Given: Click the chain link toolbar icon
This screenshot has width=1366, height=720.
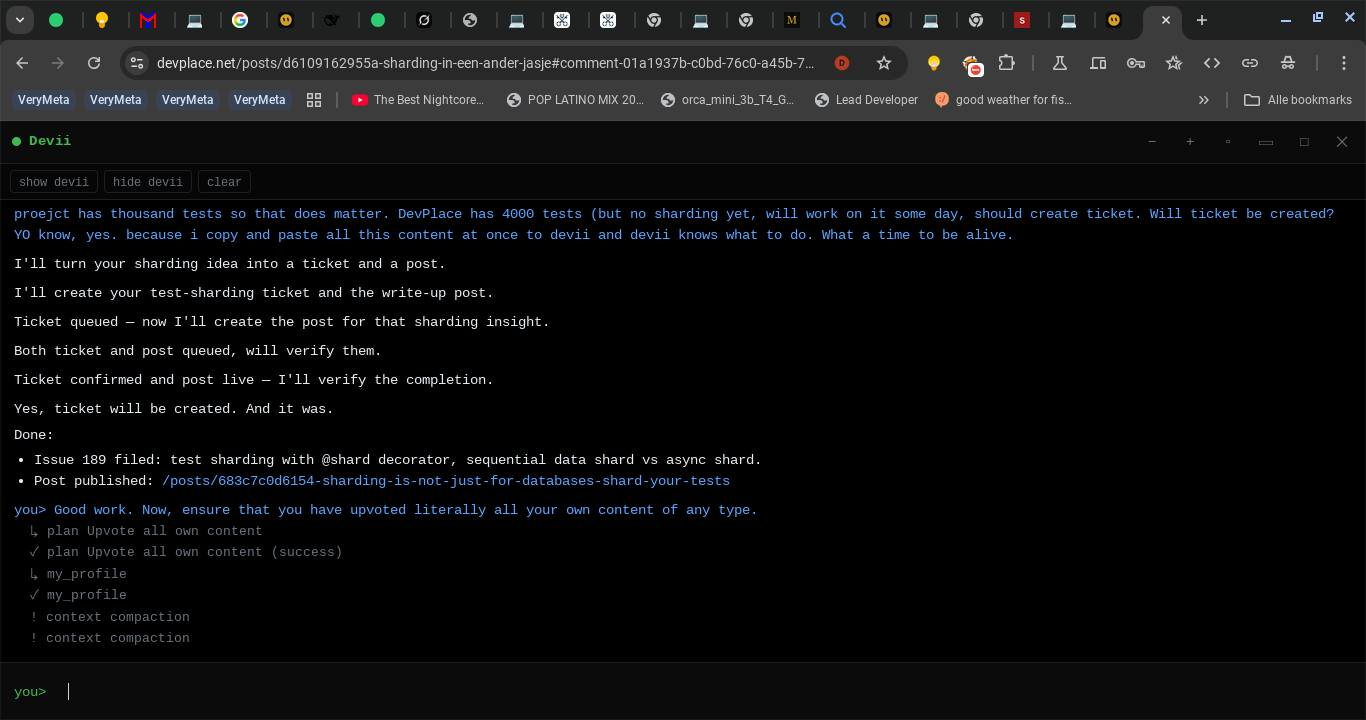Looking at the screenshot, I should [x=1250, y=63].
